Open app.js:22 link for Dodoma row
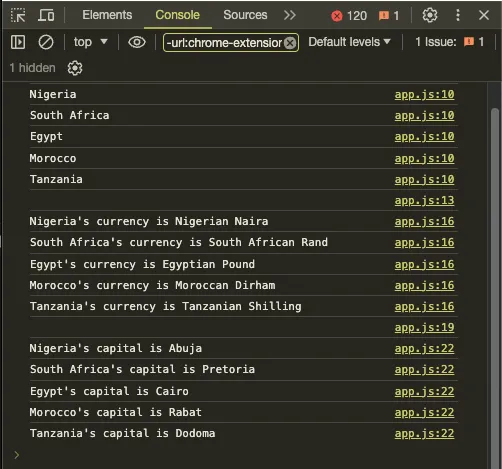502x469 pixels. pyautogui.click(x=424, y=434)
